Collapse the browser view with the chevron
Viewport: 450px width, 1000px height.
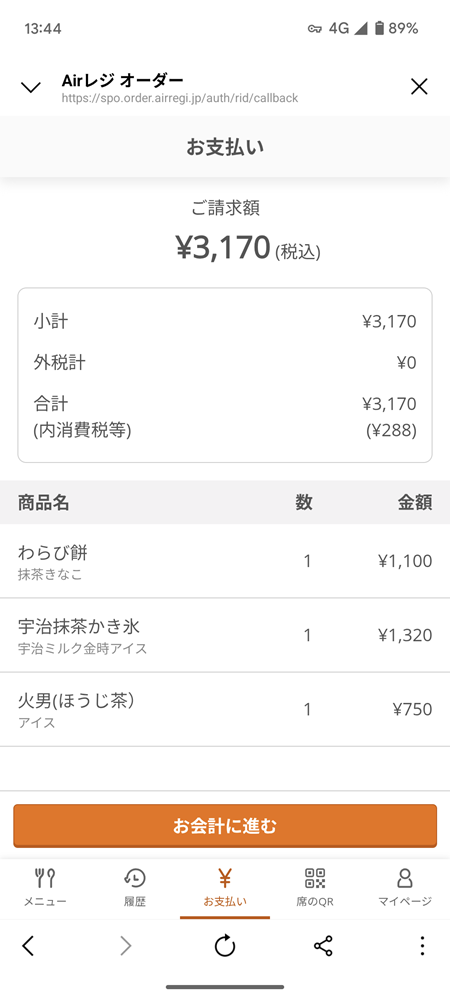(31, 87)
